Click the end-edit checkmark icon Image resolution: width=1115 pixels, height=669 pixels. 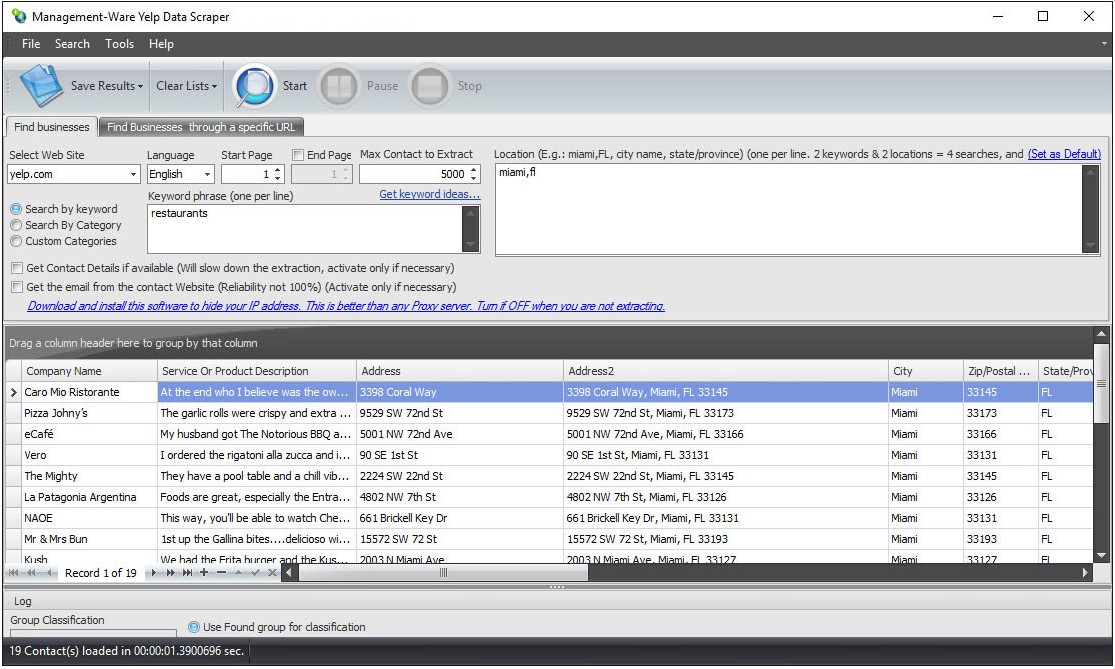coord(255,572)
